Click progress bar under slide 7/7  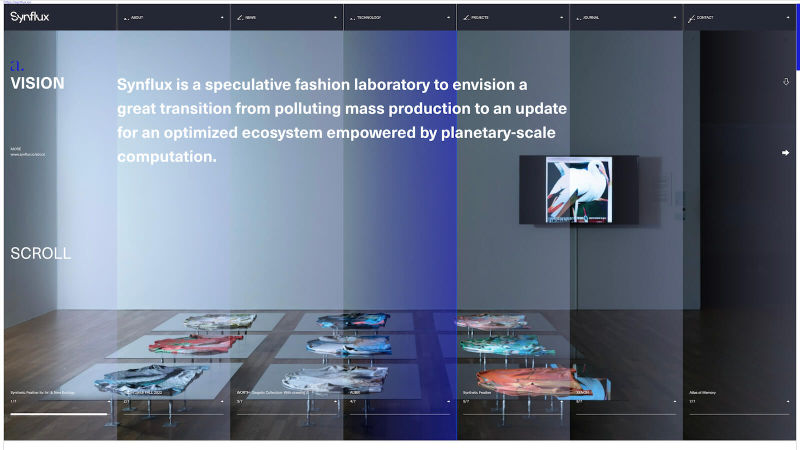point(739,414)
